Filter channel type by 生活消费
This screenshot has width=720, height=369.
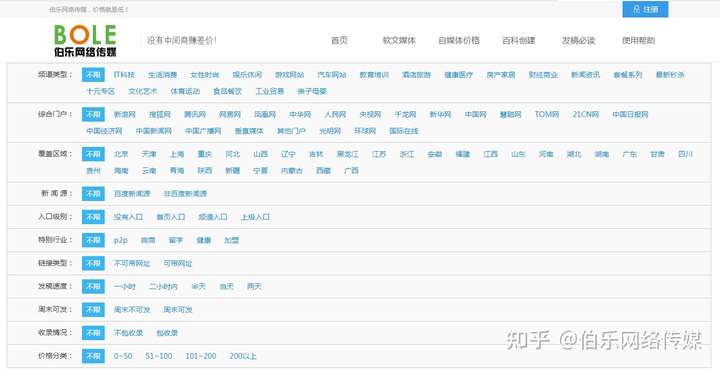pyautogui.click(x=163, y=75)
